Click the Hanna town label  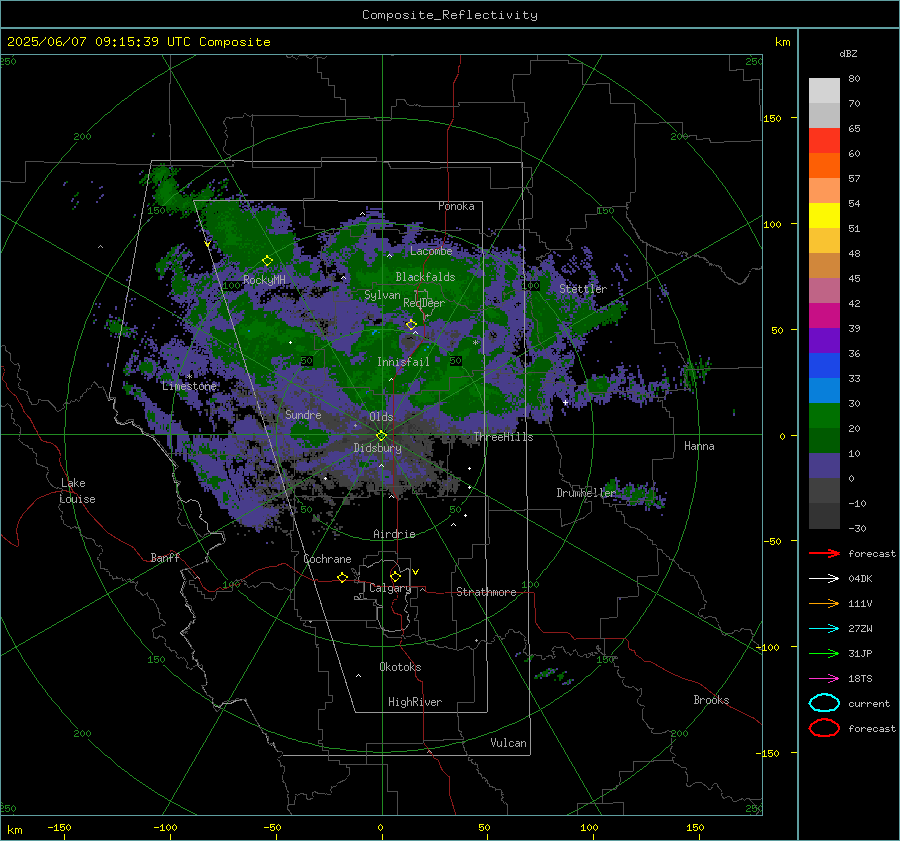click(x=699, y=446)
